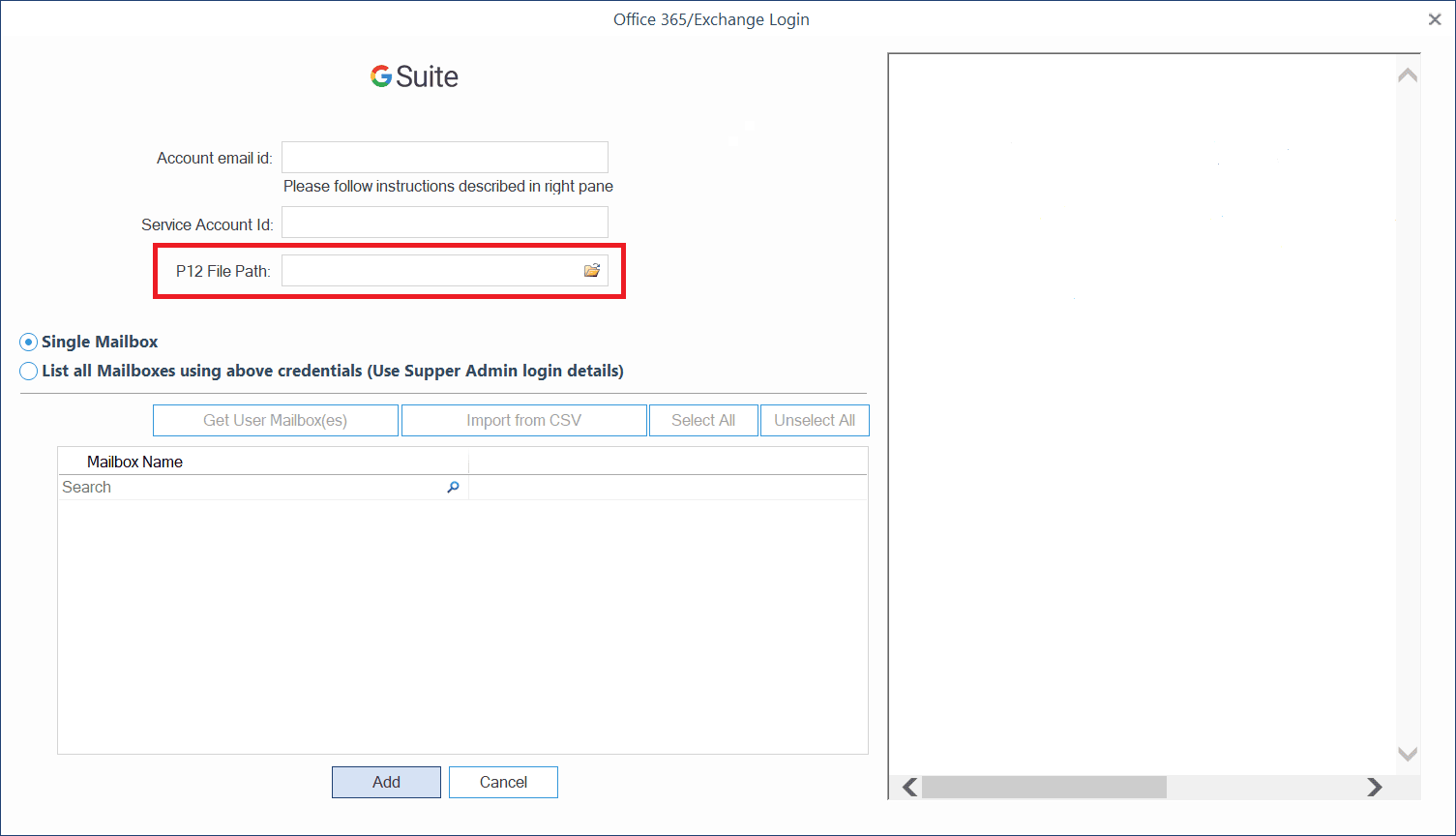The height and width of the screenshot is (836, 1456).
Task: Click the Mailbox Name column header
Action: [263, 462]
